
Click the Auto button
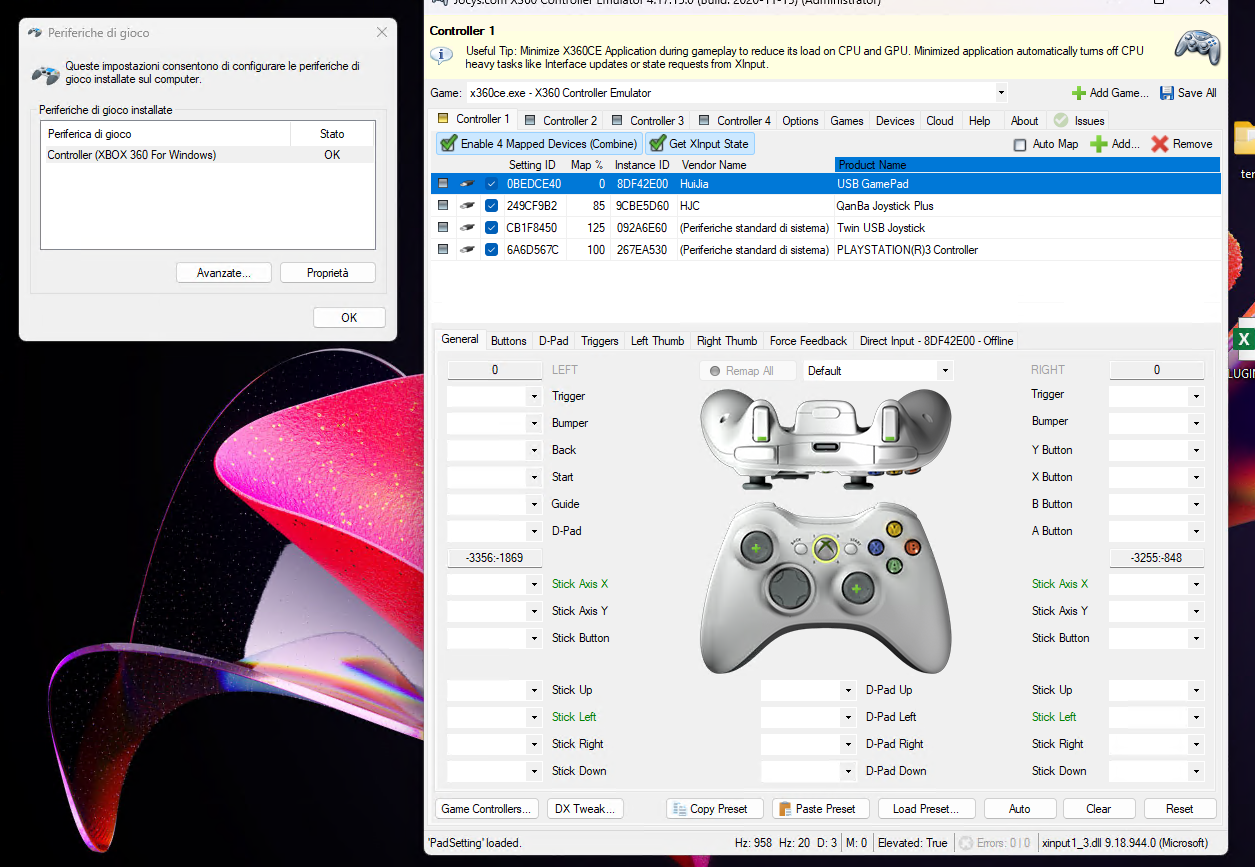1020,809
